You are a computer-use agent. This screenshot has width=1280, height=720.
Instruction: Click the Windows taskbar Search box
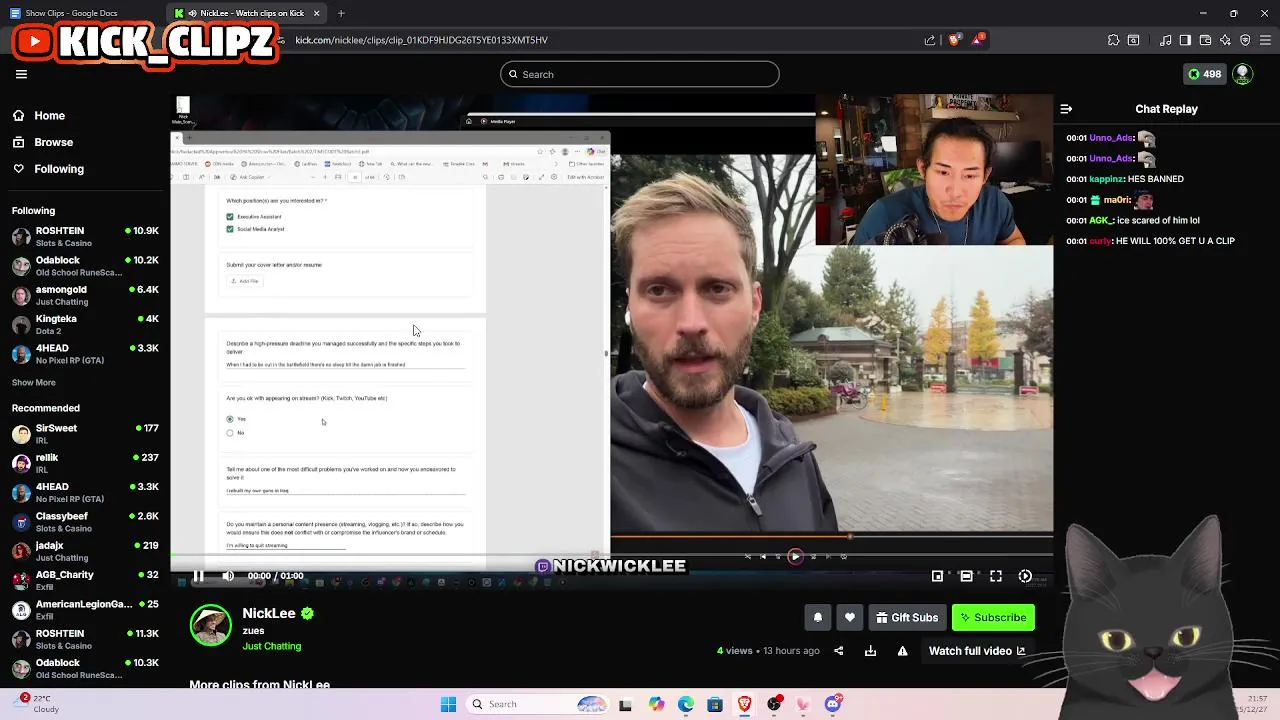539,704
